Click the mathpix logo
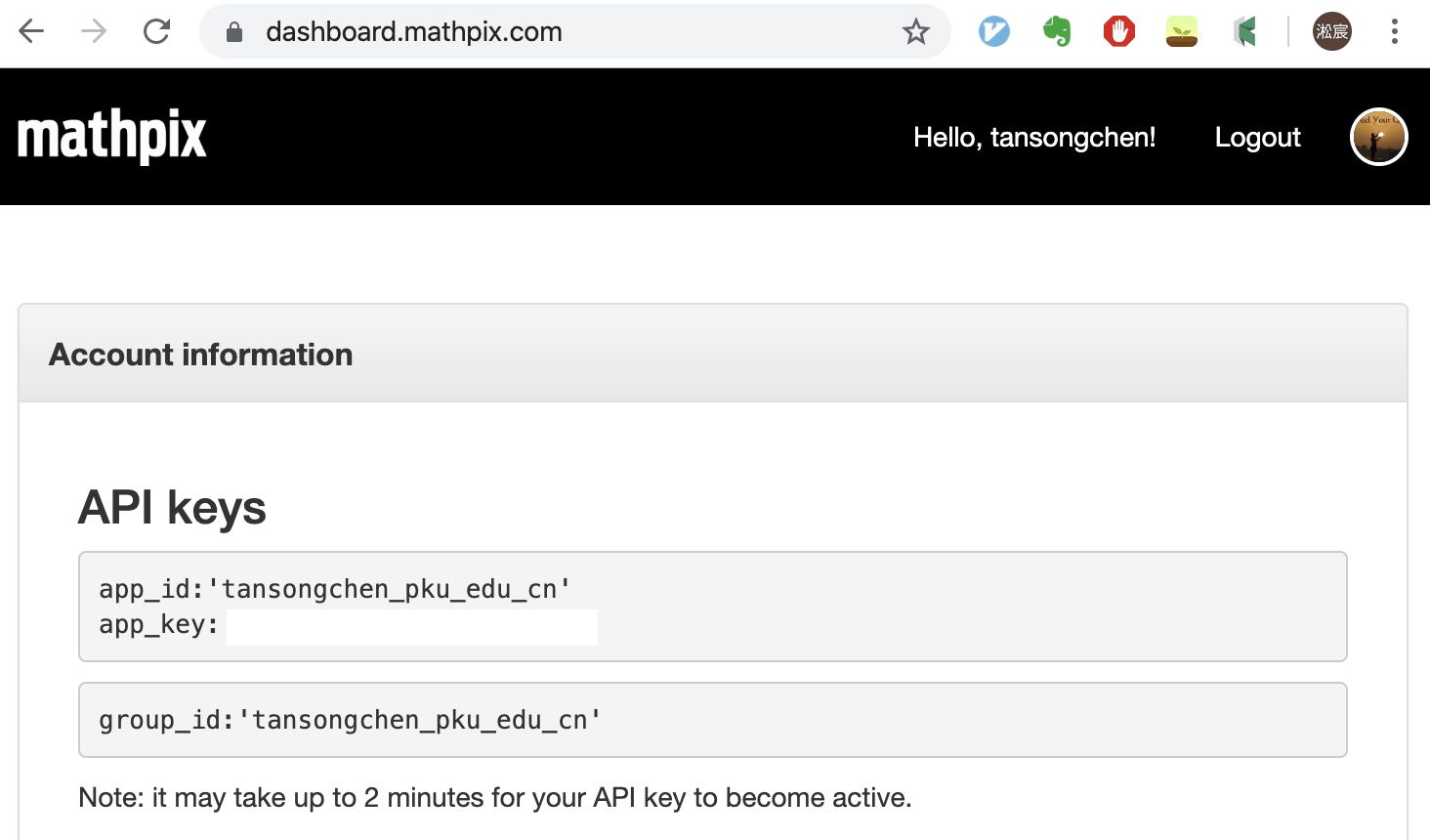 pos(112,137)
